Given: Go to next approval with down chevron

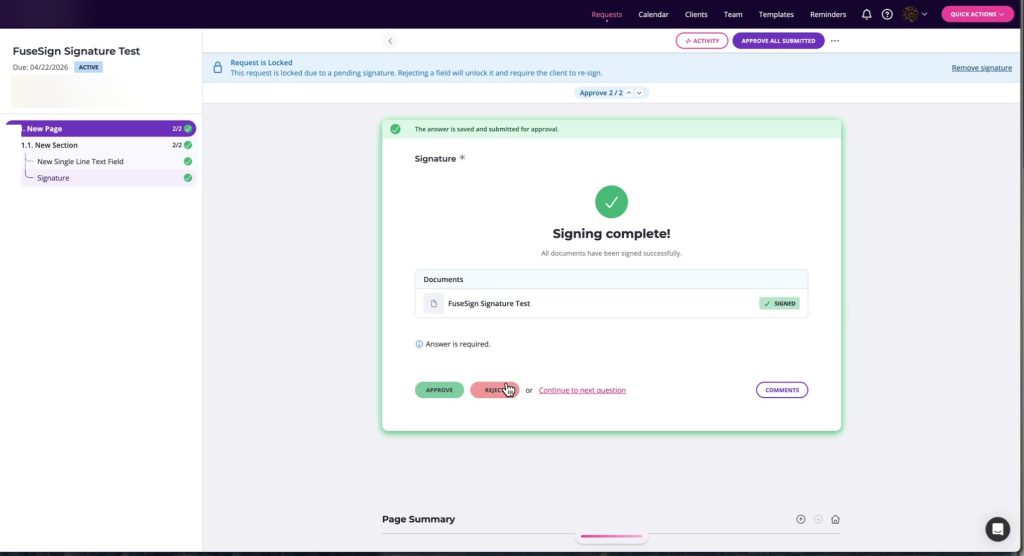Looking at the screenshot, I should click(x=639, y=93).
